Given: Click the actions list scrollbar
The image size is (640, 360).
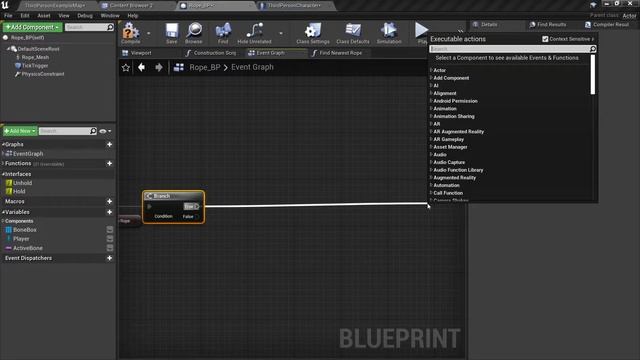Looking at the screenshot, I should click(593, 75).
